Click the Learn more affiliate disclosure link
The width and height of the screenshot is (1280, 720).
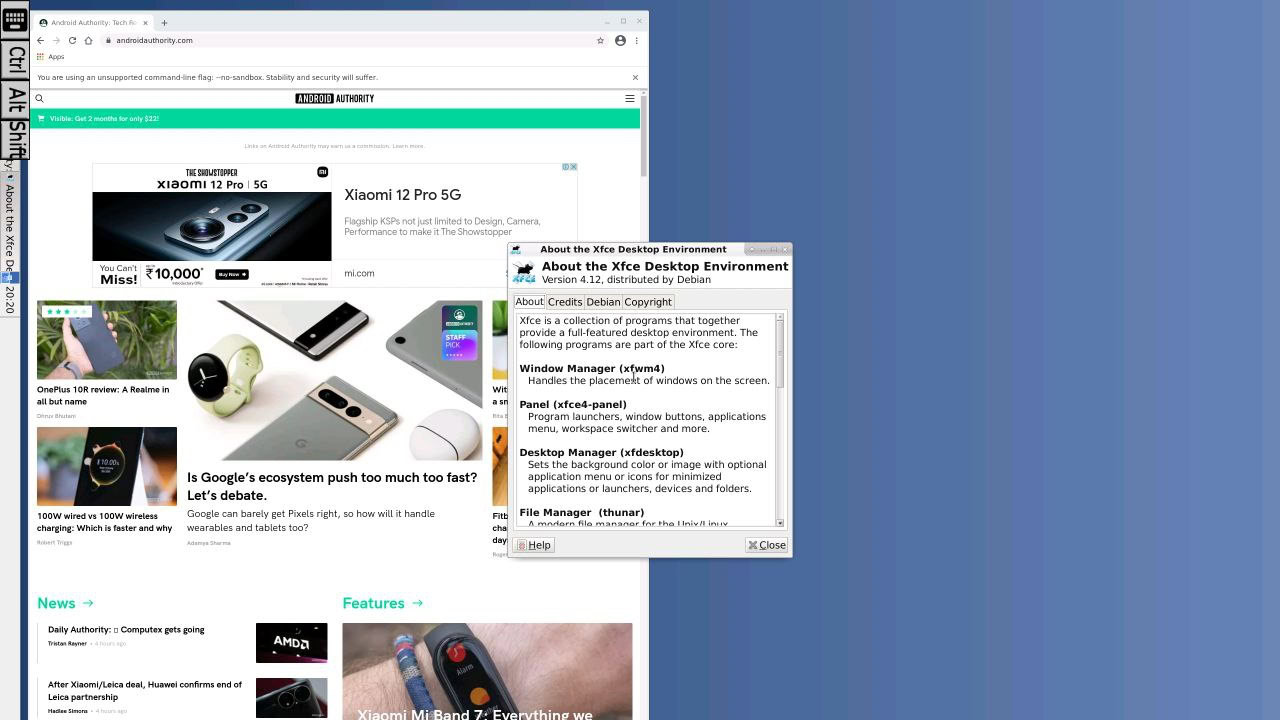408,146
